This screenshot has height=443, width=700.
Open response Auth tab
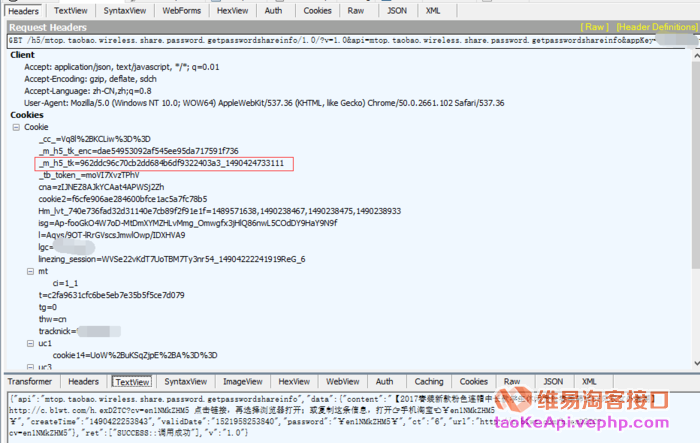[384, 381]
